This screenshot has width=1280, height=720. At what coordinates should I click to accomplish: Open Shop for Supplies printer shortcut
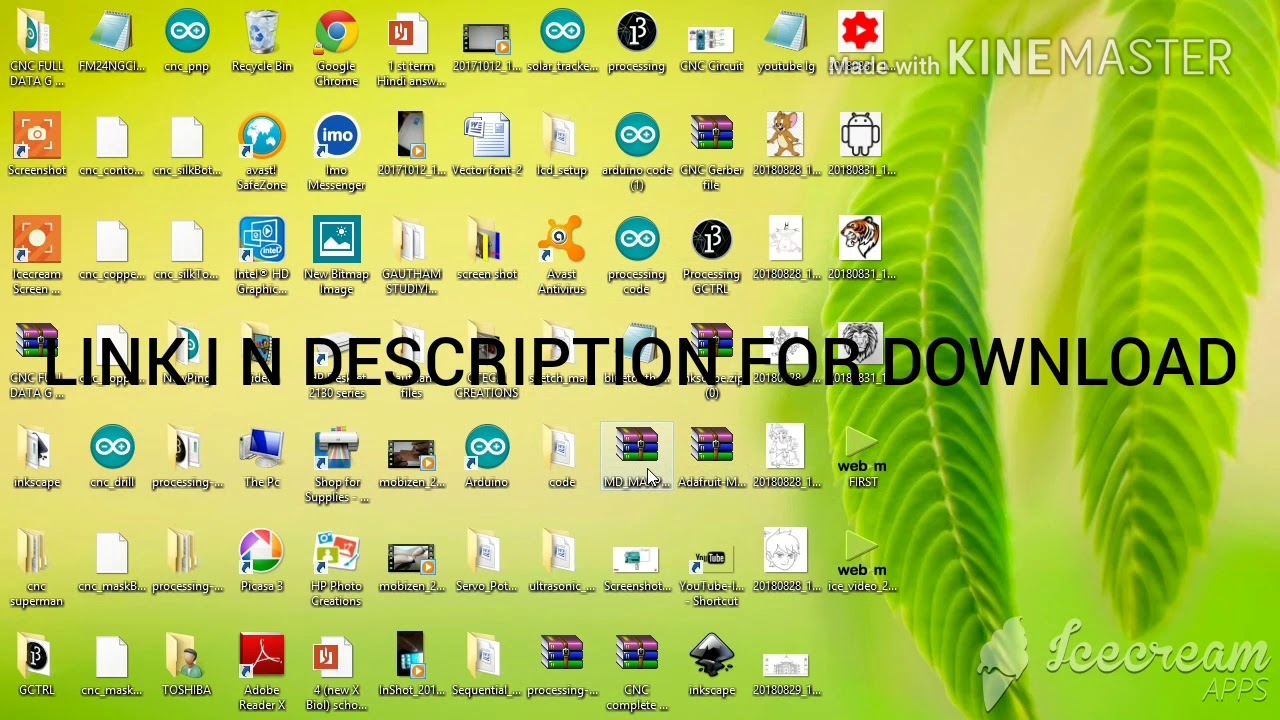tap(337, 465)
